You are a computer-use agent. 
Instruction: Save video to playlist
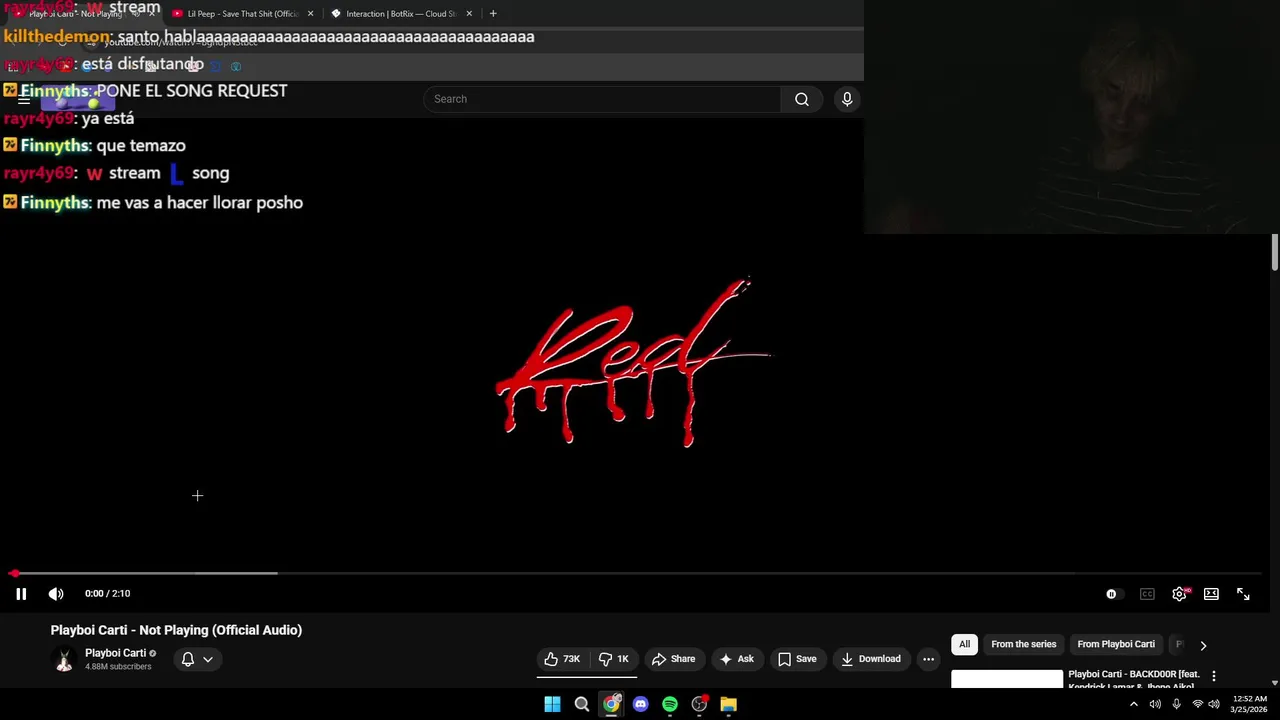[x=797, y=659]
